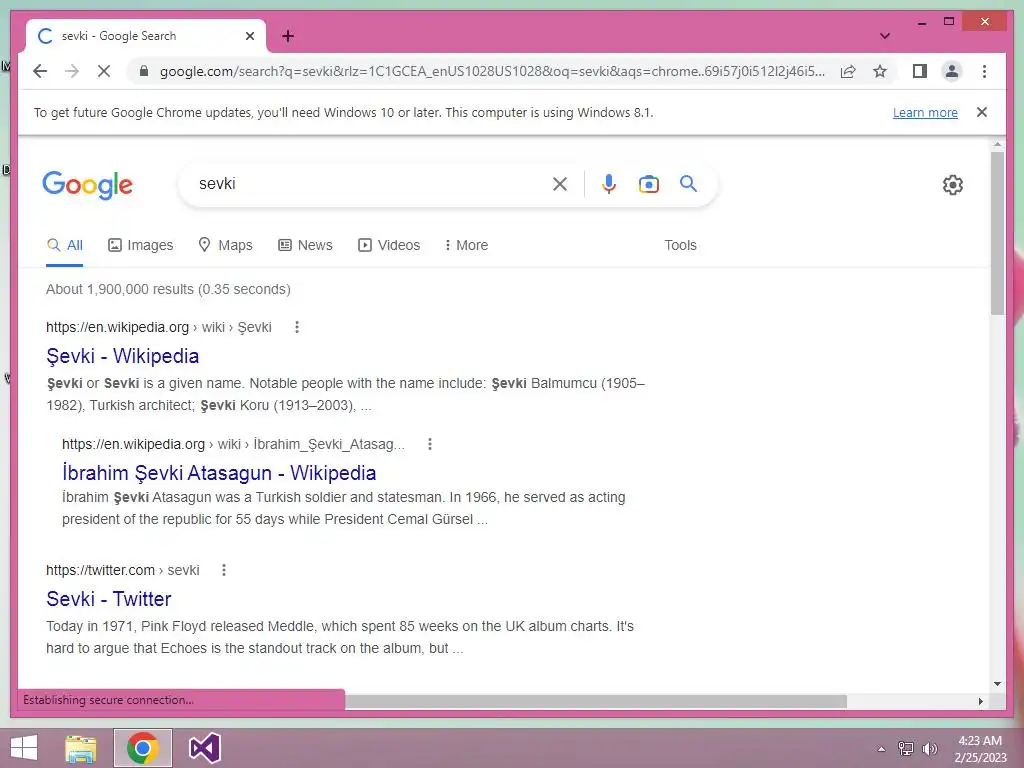Start a voice search with microphone
1024x768 pixels.
[x=609, y=184]
